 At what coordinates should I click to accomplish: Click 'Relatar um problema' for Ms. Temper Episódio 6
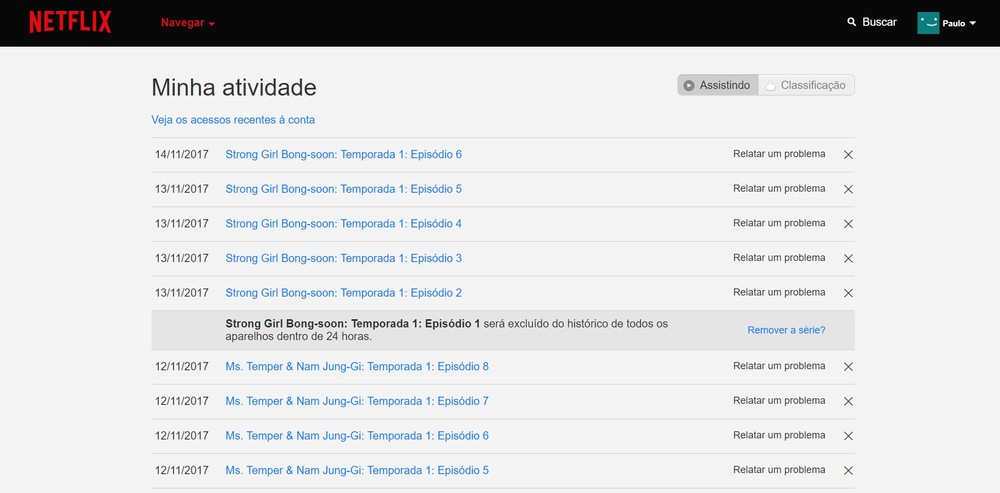pyautogui.click(x=779, y=435)
